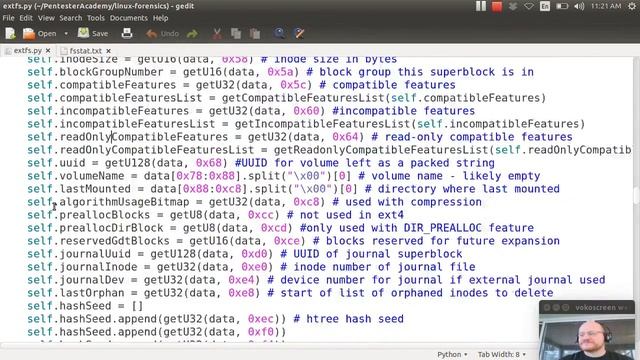Click the battery indicator icon
The image size is (640, 360).
pyautogui.click(x=562, y=6)
